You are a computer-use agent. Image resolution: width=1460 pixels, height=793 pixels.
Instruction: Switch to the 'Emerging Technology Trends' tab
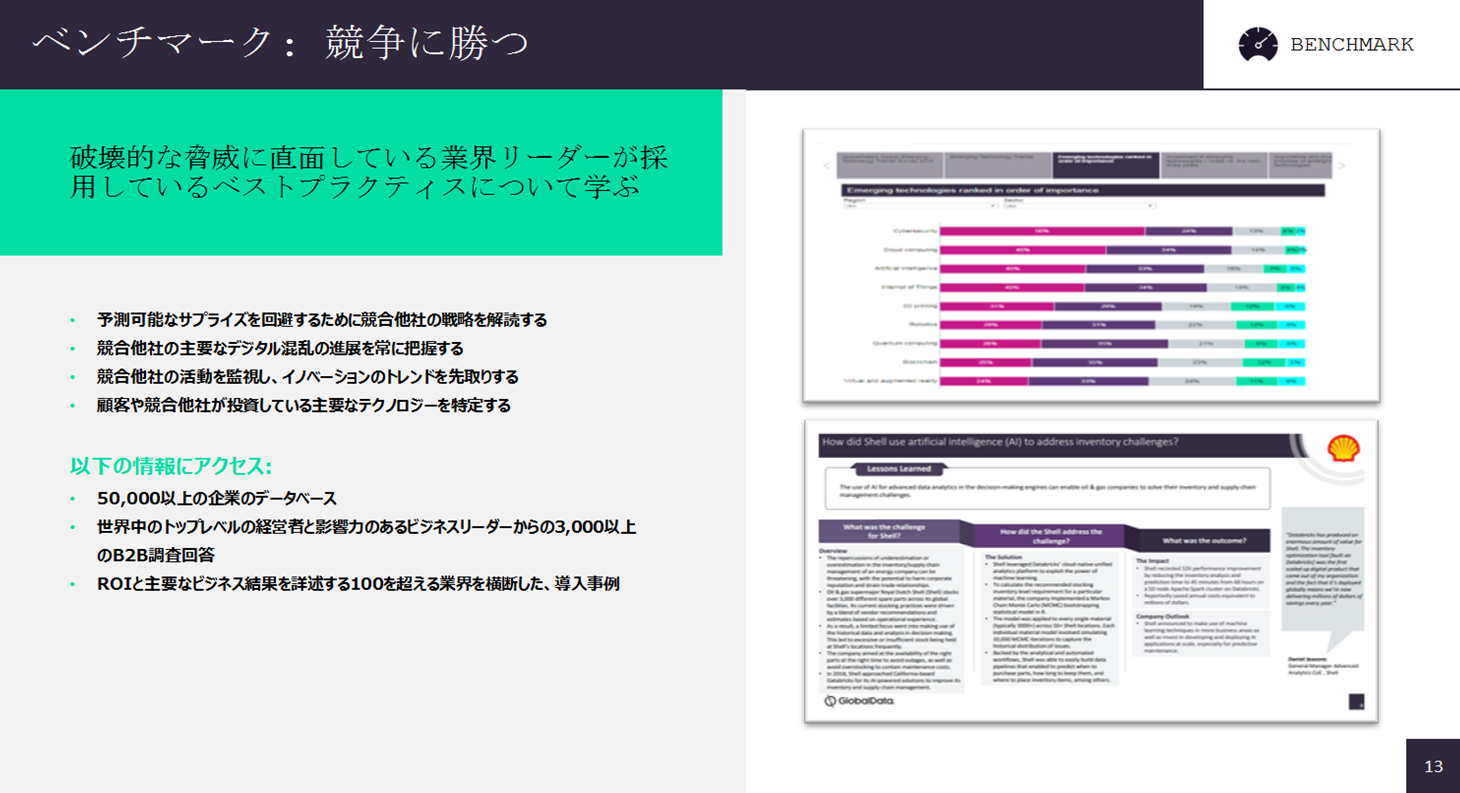tap(996, 164)
